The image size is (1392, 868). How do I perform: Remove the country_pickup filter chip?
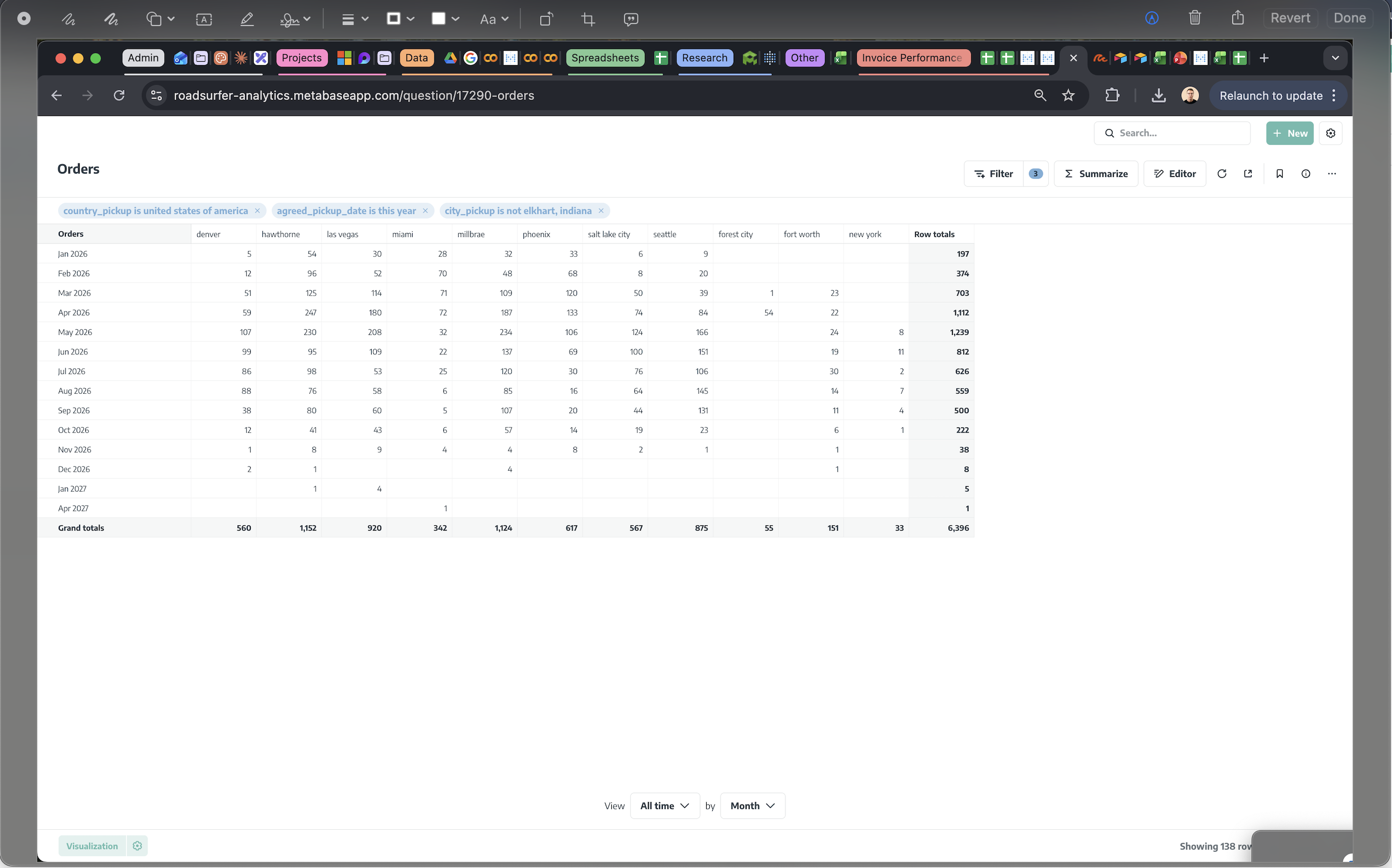pos(257,211)
